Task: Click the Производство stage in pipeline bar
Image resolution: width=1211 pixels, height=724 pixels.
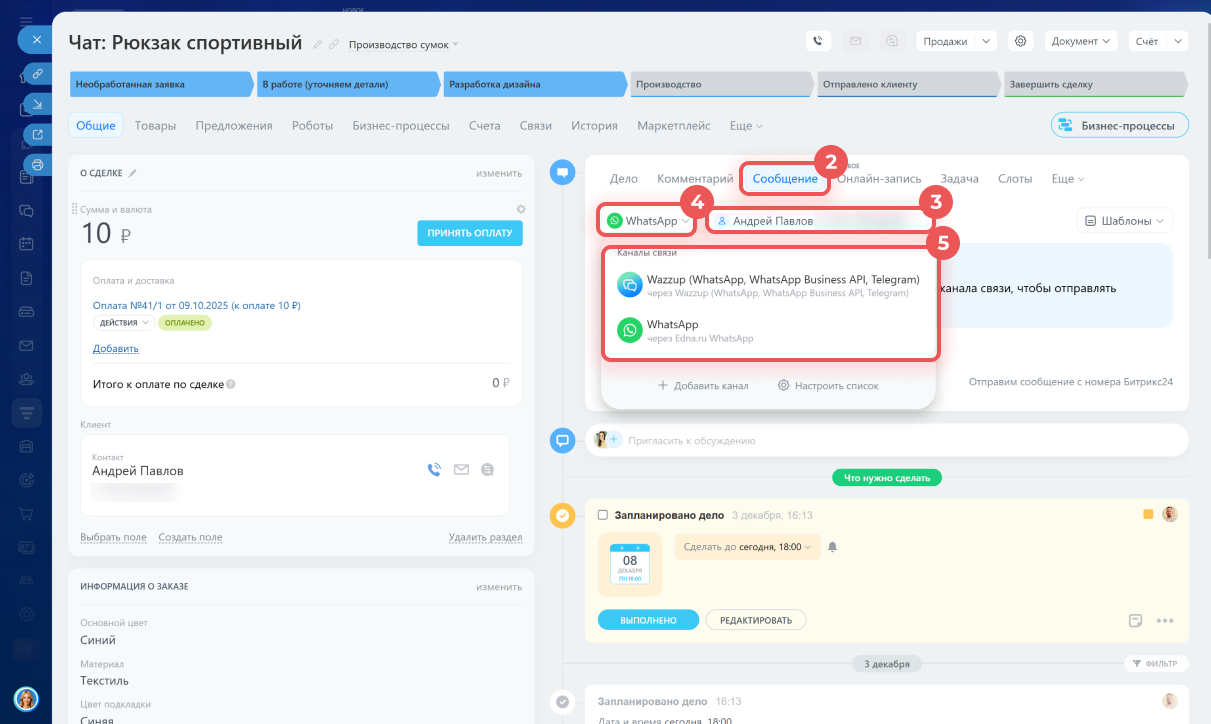Action: pyautogui.click(x=720, y=85)
